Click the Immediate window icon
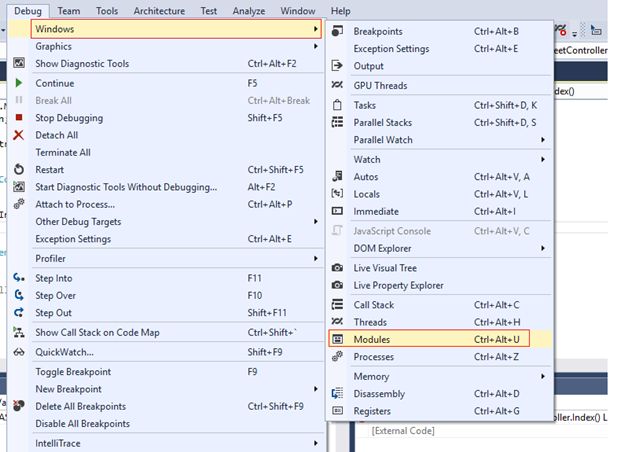Viewport: 624px width, 452px height. [x=337, y=211]
